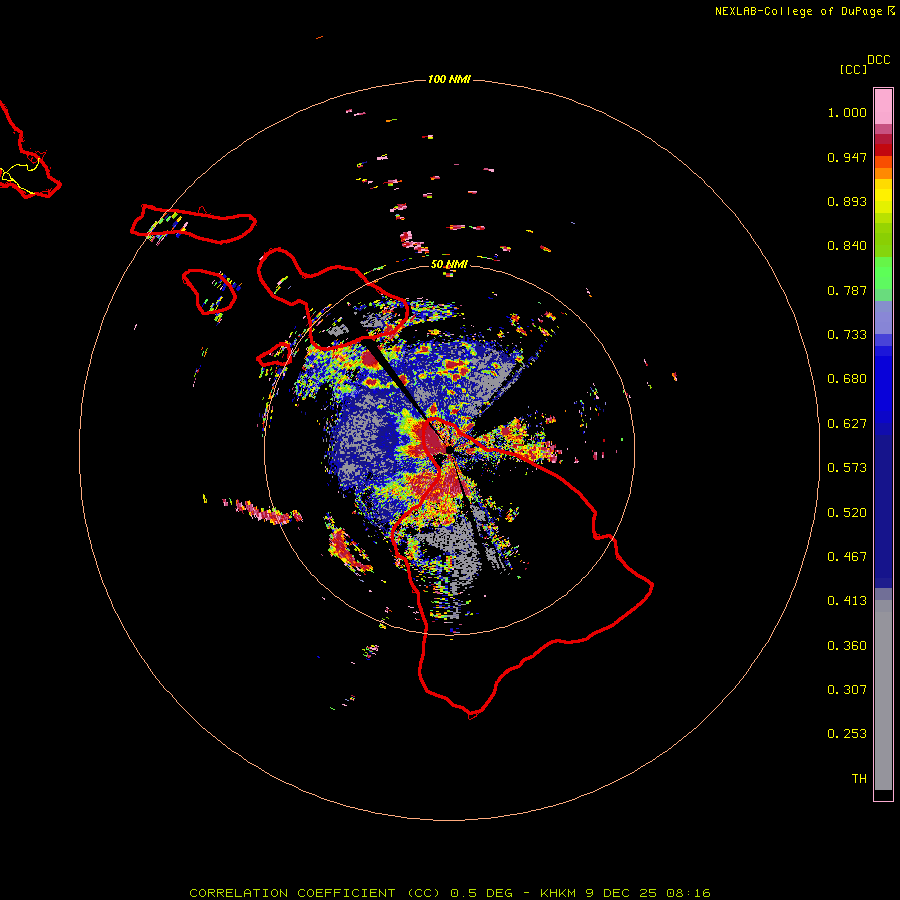The height and width of the screenshot is (900, 900).
Task: Click the 0.573 color scale label
Action: [847, 468]
